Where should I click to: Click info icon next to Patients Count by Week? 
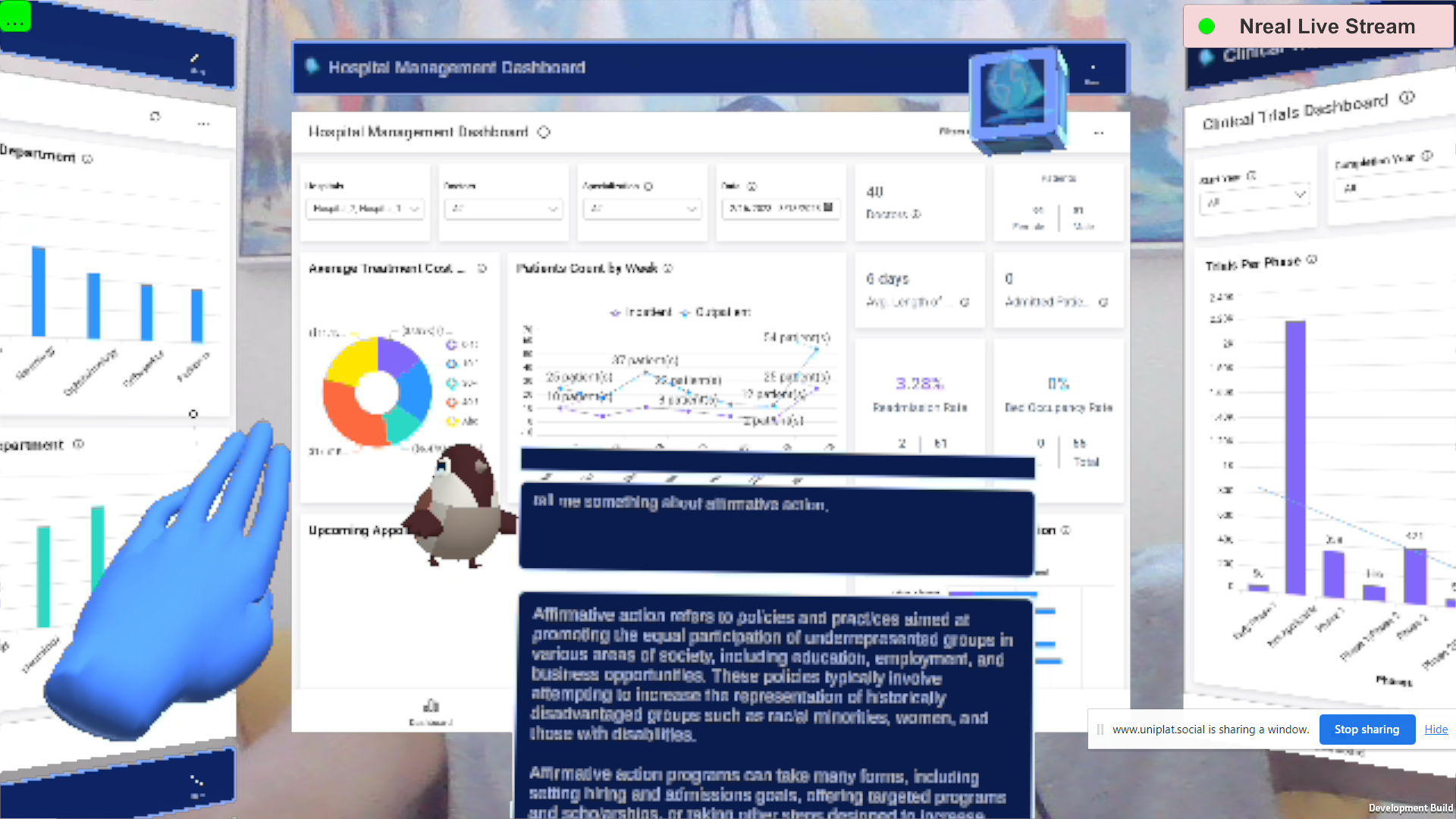click(668, 268)
